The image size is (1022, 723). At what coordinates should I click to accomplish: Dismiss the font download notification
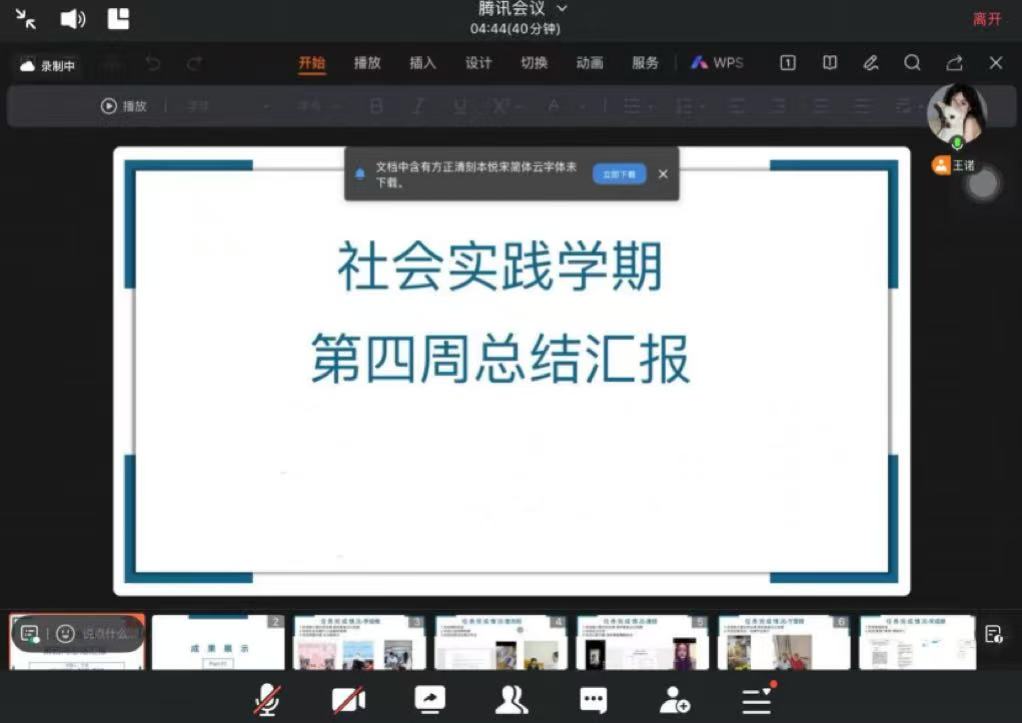click(x=662, y=174)
